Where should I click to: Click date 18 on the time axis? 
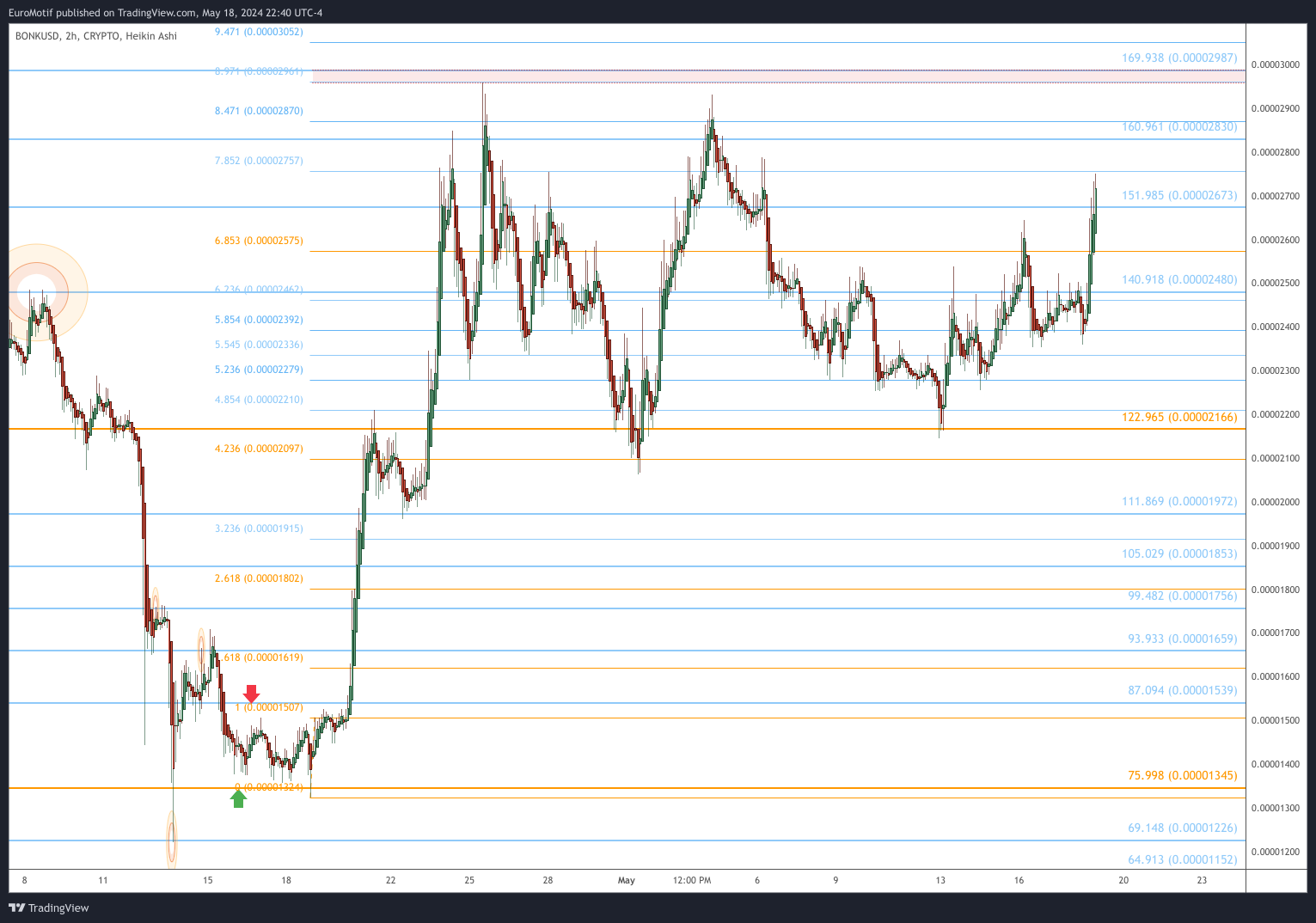point(286,880)
